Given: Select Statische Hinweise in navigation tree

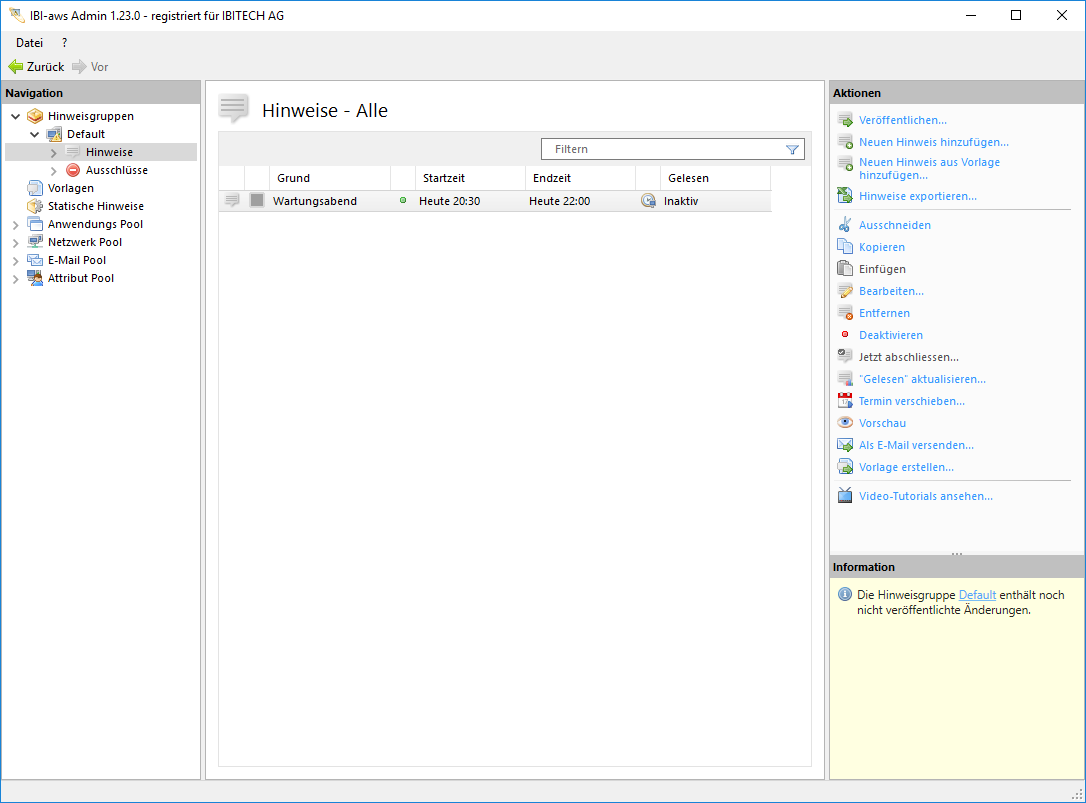Looking at the screenshot, I should 95,206.
